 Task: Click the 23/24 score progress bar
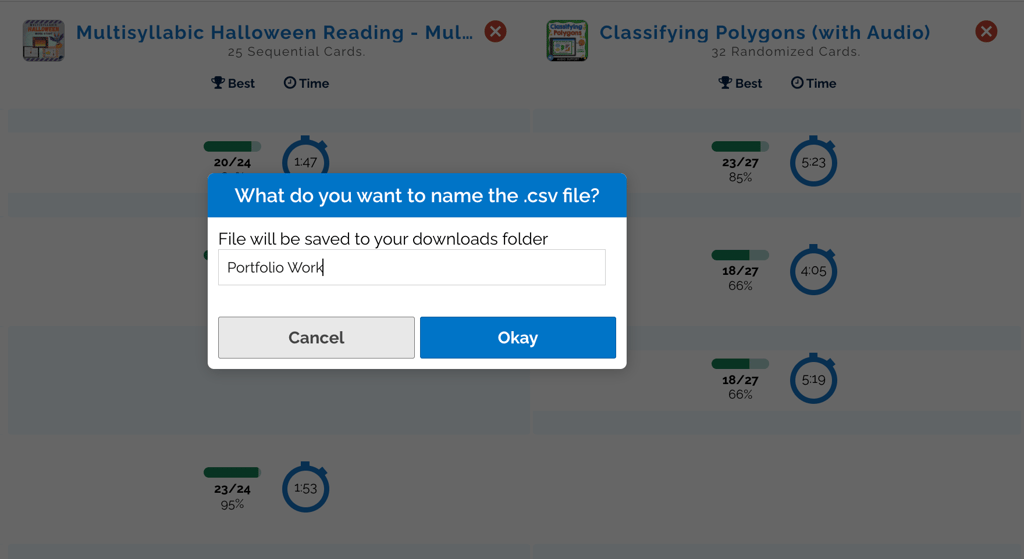(232, 472)
